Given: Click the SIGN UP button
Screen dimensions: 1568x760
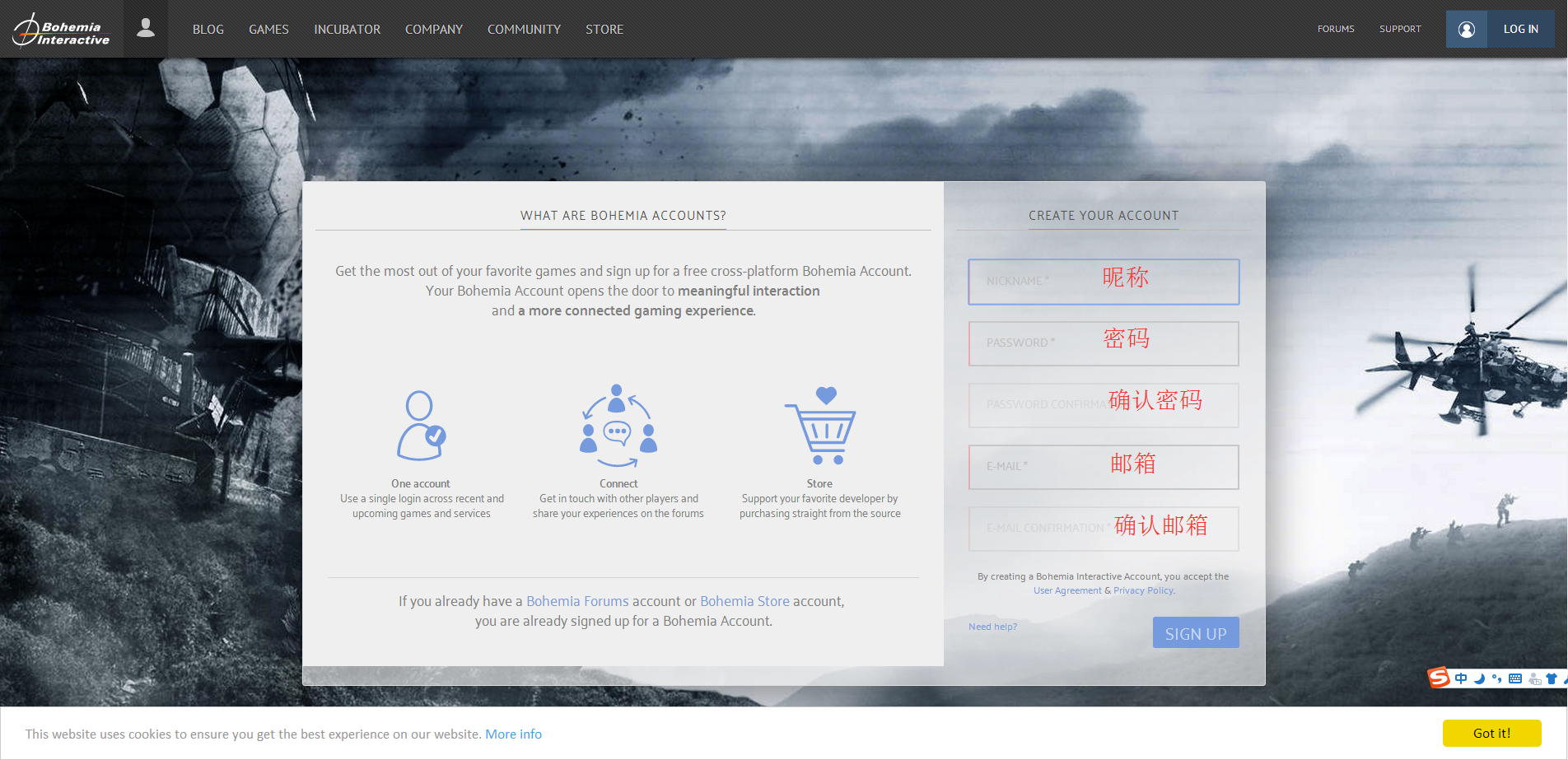Looking at the screenshot, I should point(1196,633).
